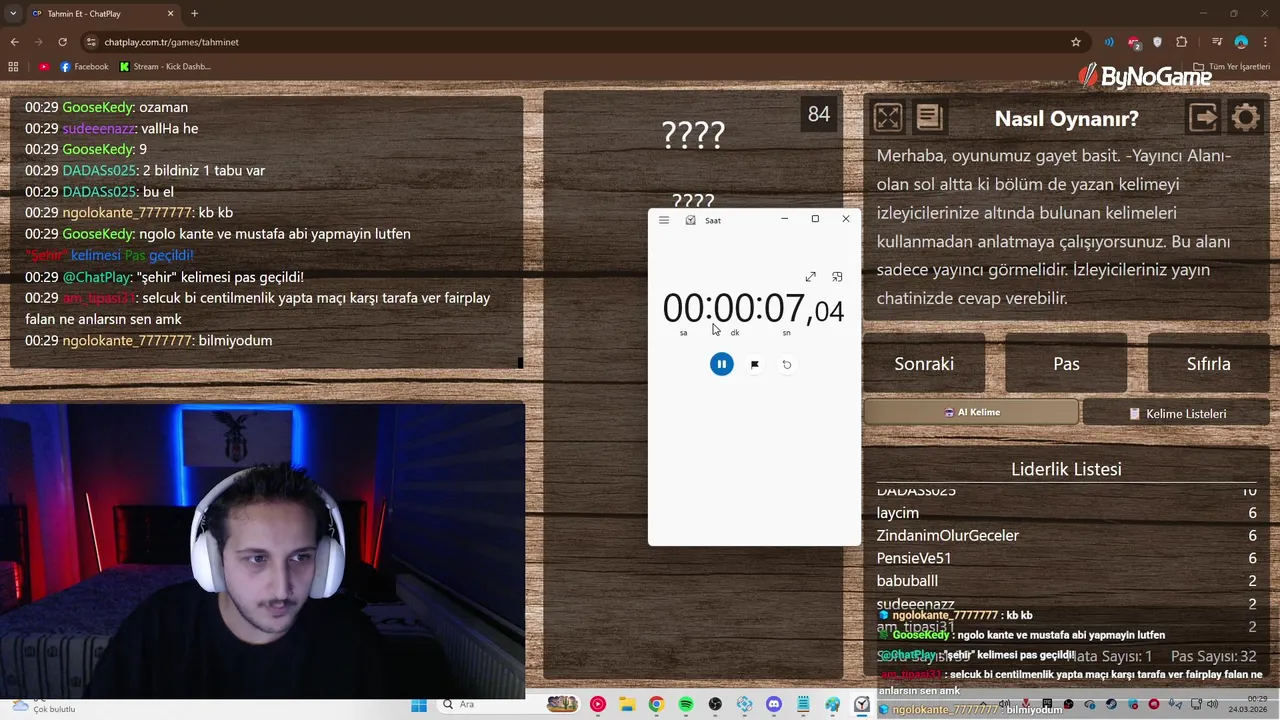Open the game settings gear icon
The height and width of the screenshot is (720, 1280).
(x=1246, y=118)
